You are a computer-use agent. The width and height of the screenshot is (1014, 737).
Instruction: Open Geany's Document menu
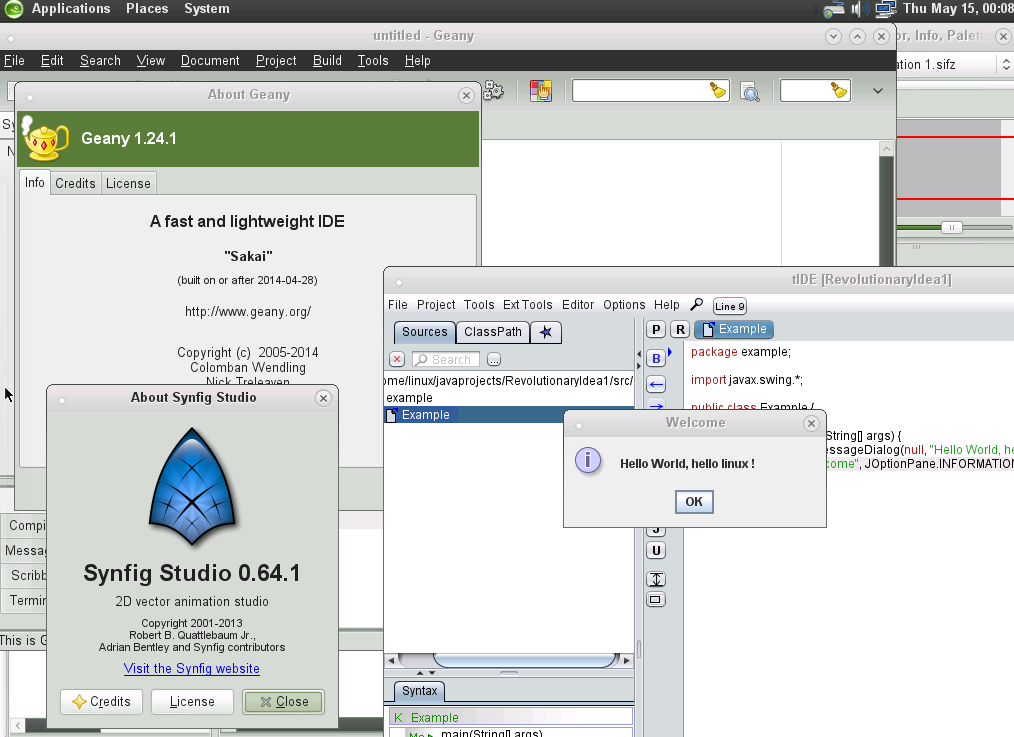[x=210, y=61]
